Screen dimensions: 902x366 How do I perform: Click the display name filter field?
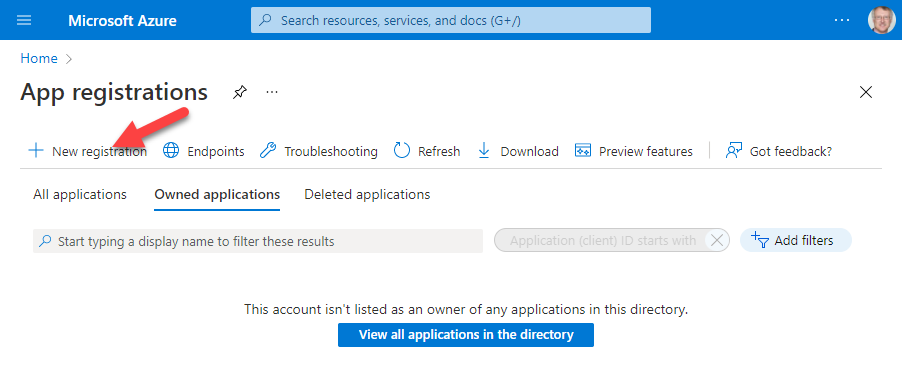258,241
